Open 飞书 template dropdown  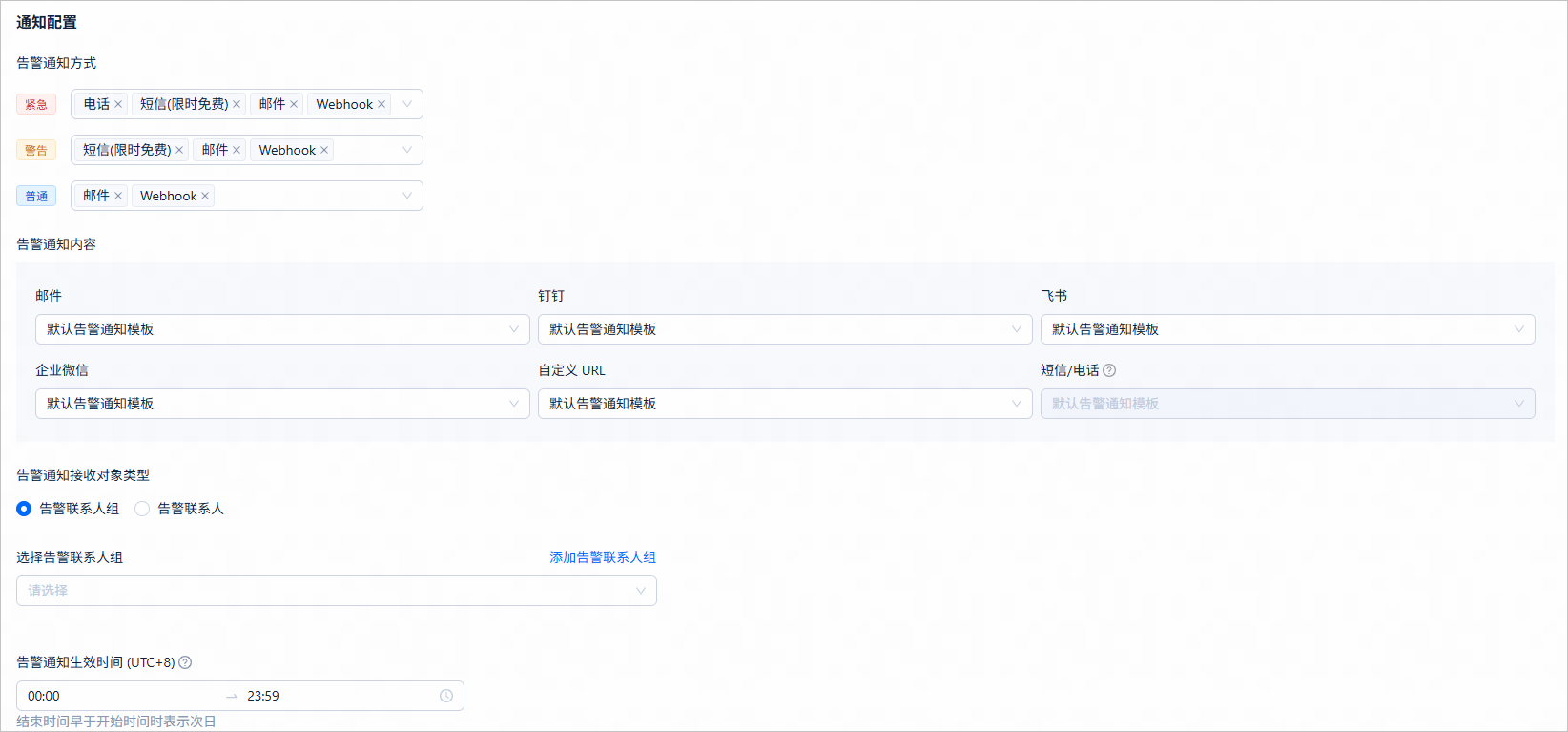[1288, 329]
